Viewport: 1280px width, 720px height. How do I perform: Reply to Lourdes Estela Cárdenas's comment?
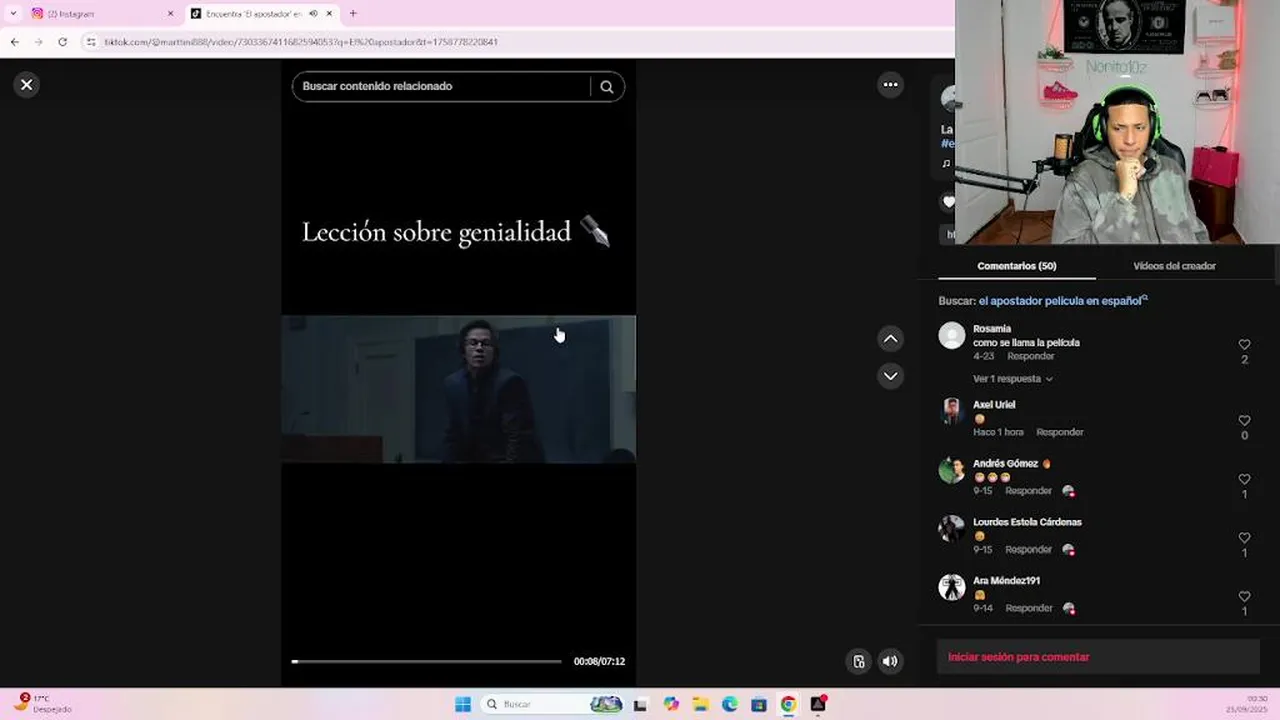tap(1028, 550)
